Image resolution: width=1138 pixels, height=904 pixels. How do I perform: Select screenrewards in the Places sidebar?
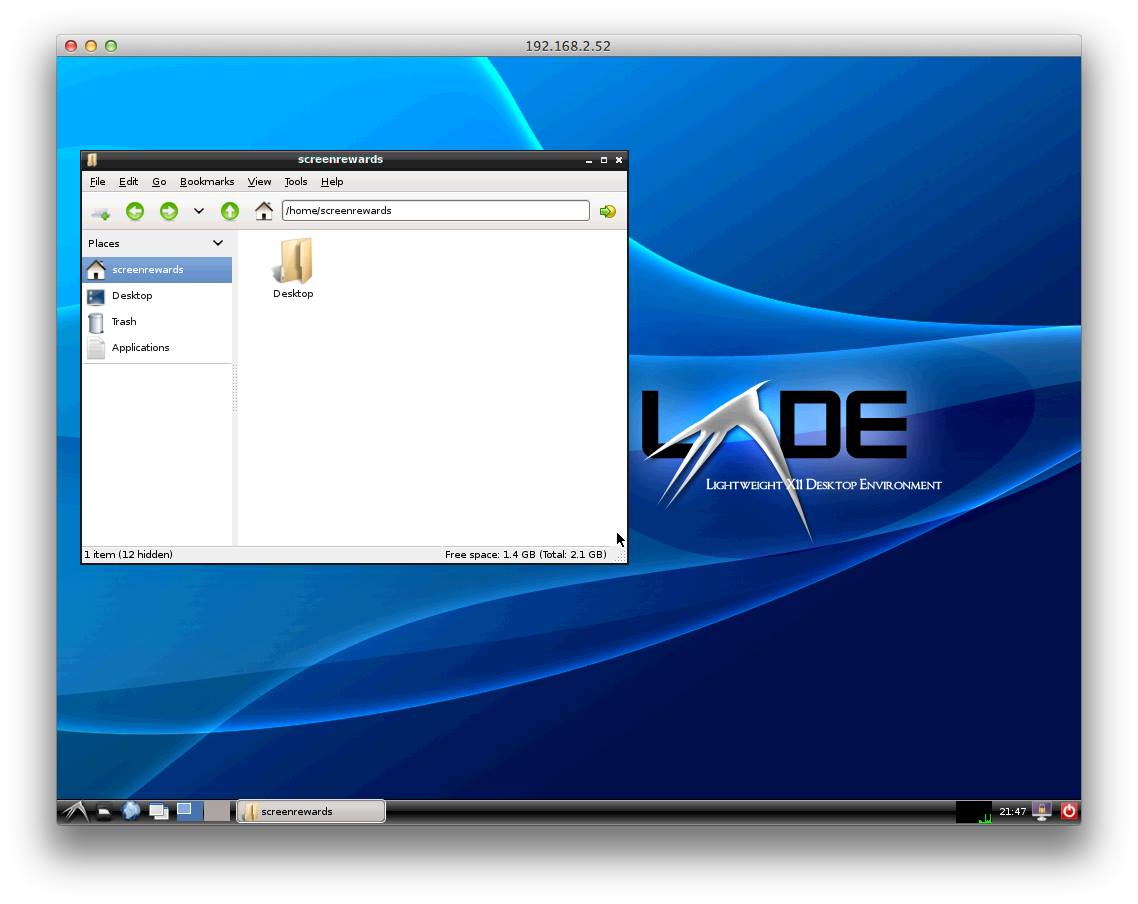(x=150, y=269)
